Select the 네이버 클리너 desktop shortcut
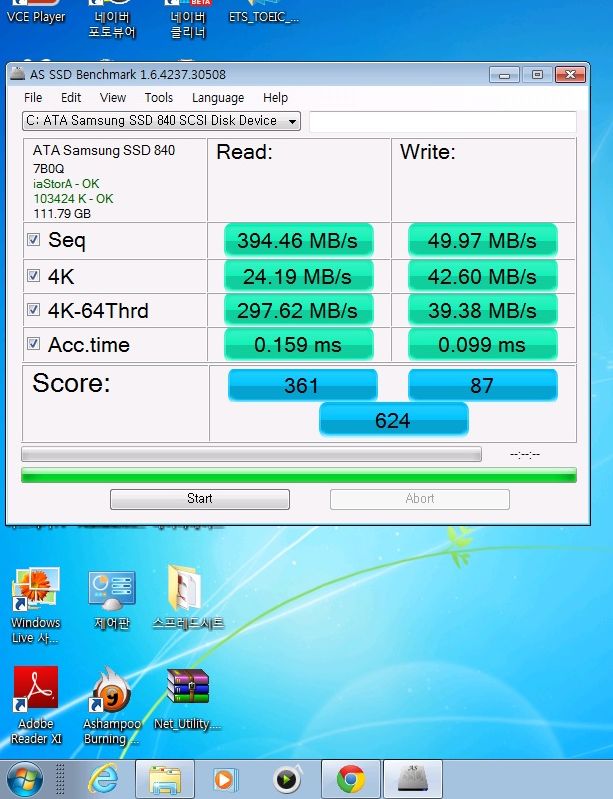 [188, 19]
